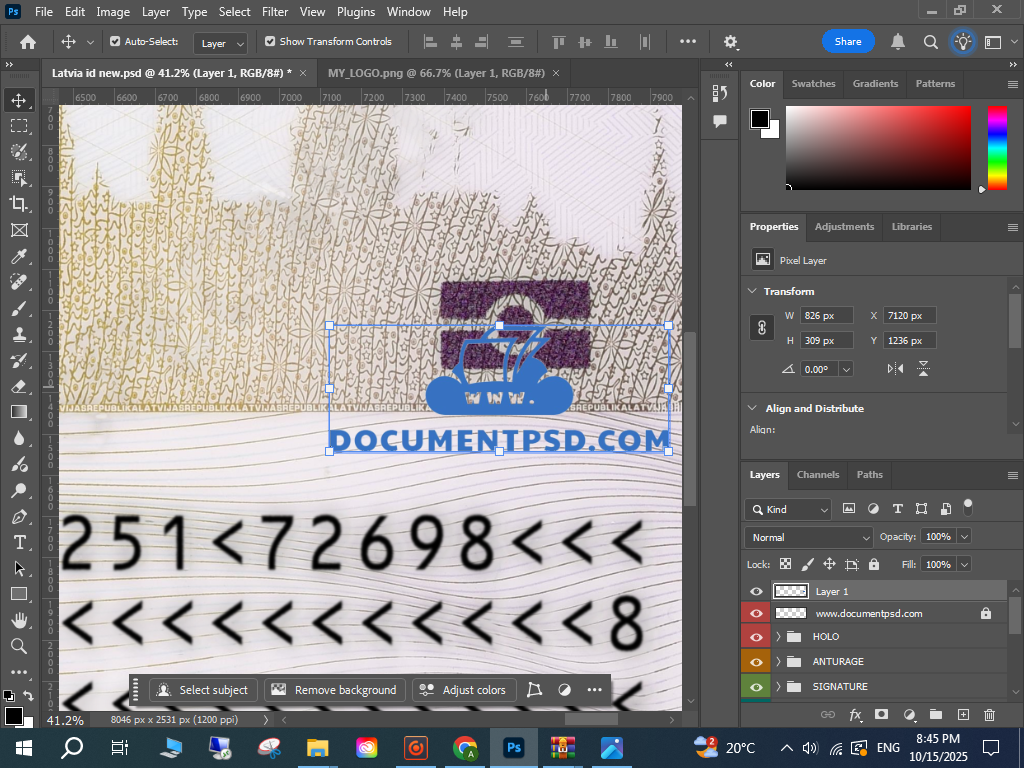The height and width of the screenshot is (768, 1024).
Task: Hide Layer 1 using its eye icon
Action: tap(756, 591)
